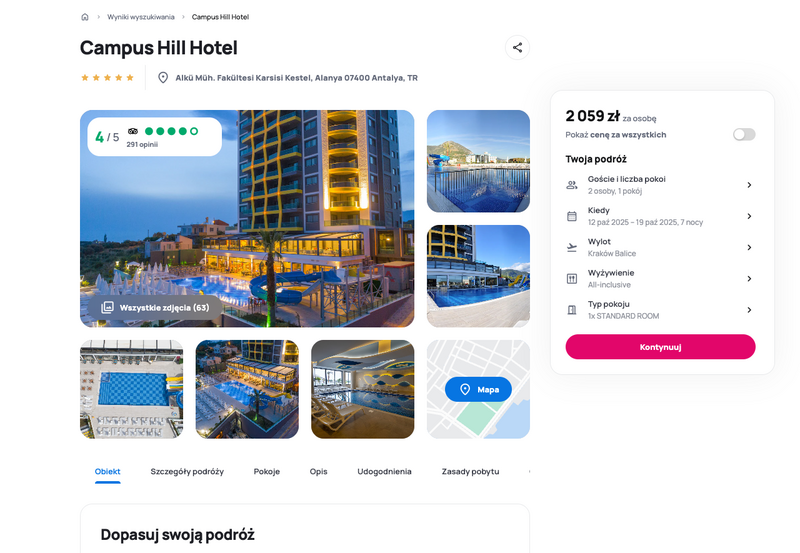Viewport: 800px width, 553px height.
Task: Select the Pokoje tab
Action: tap(267, 471)
